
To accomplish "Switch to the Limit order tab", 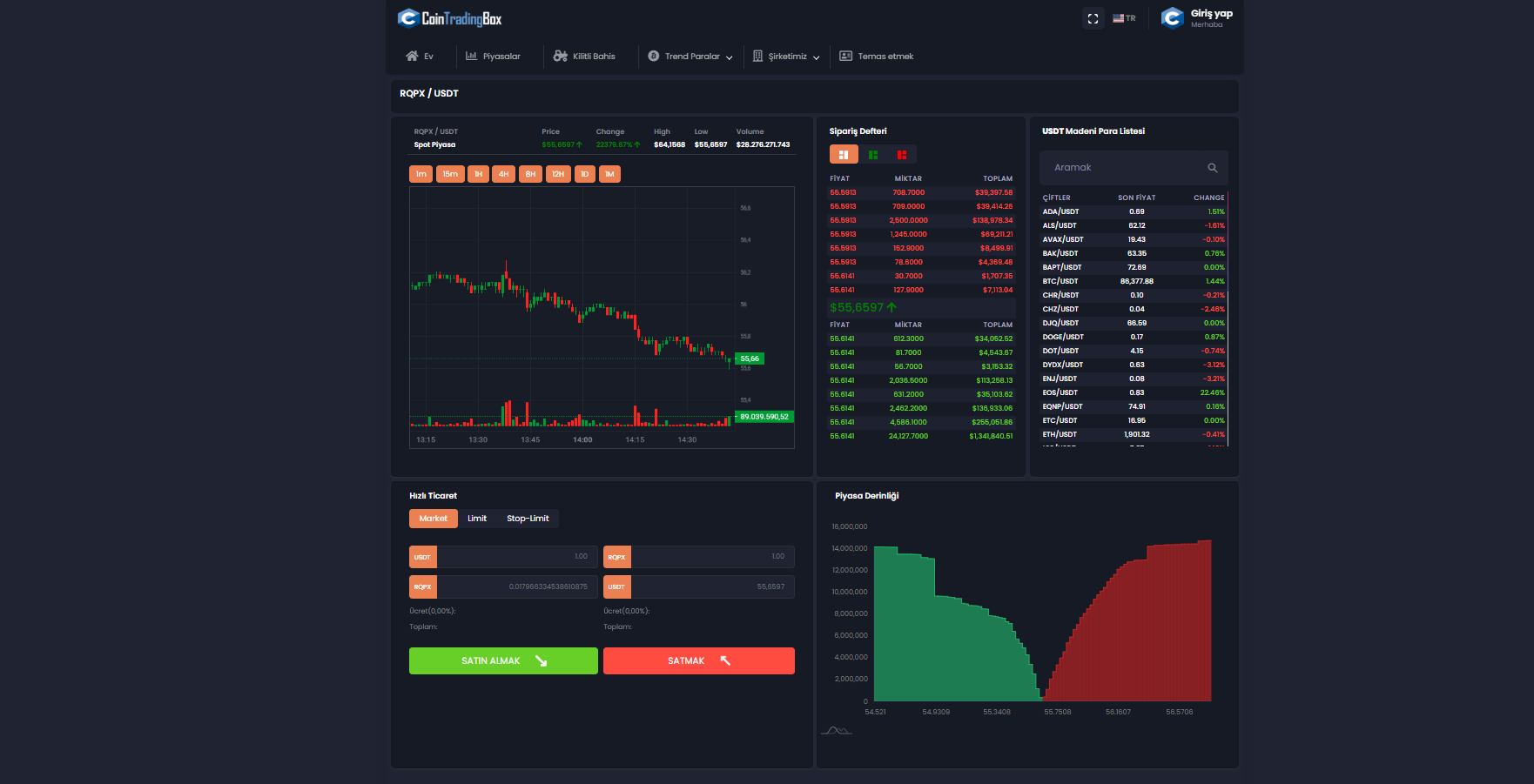I will pyautogui.click(x=477, y=519).
